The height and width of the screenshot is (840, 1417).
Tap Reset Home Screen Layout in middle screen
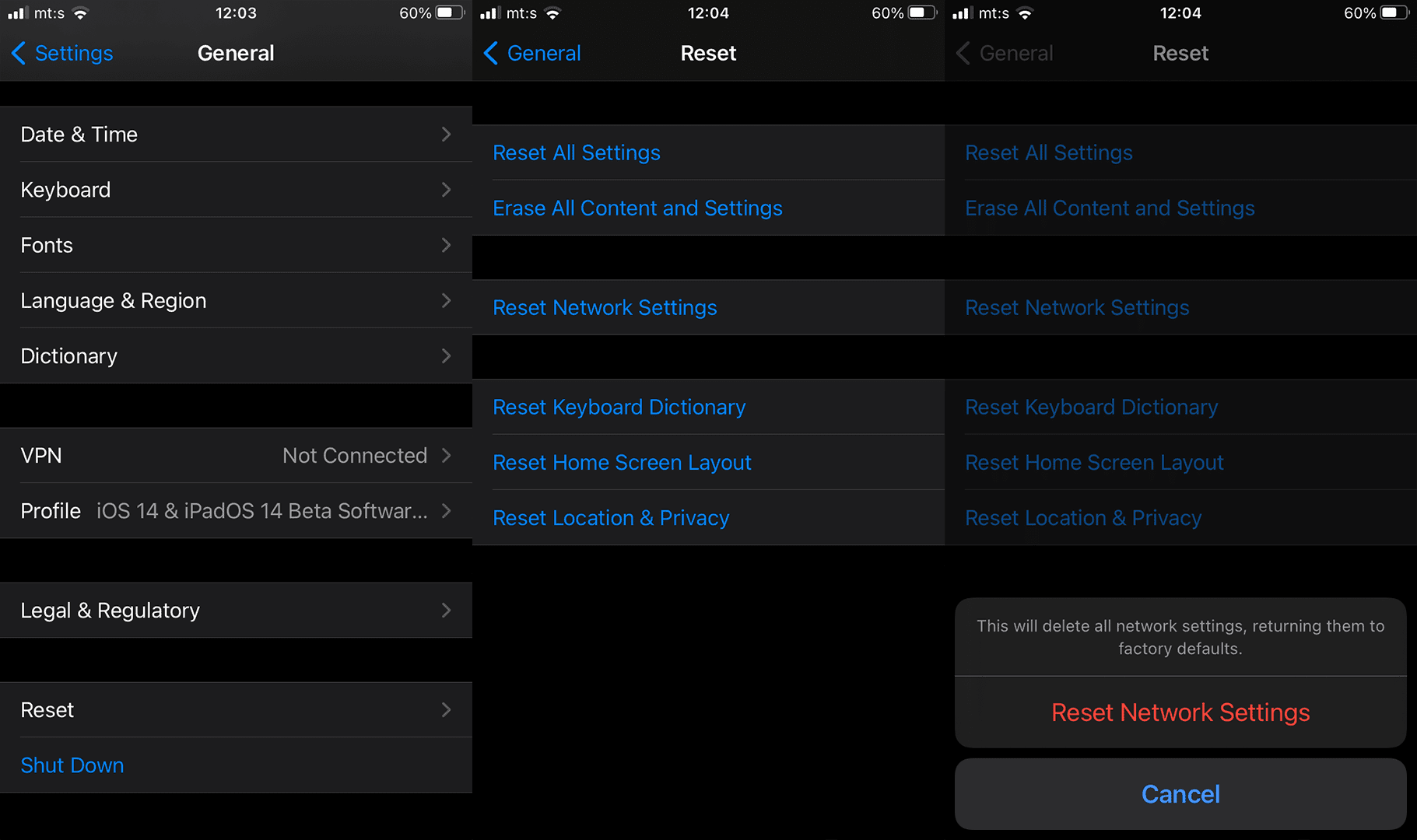pos(708,462)
